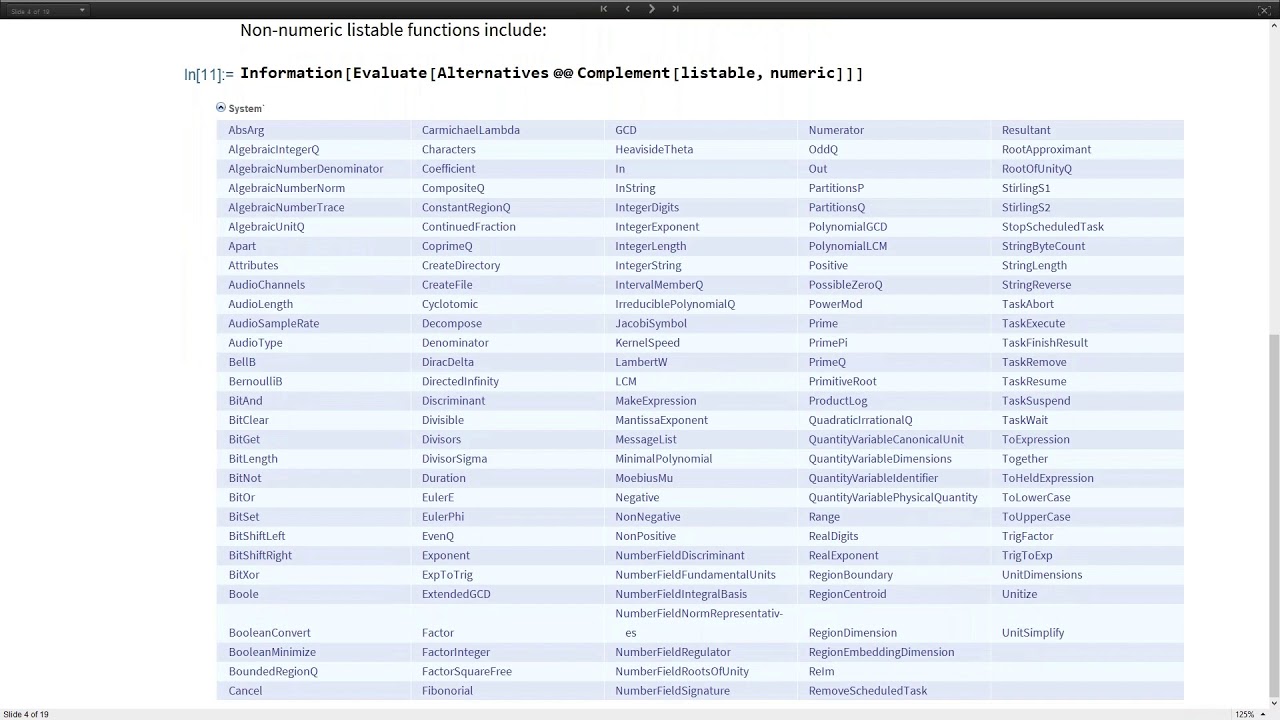Open the PowerMod symbol info

click(835, 304)
